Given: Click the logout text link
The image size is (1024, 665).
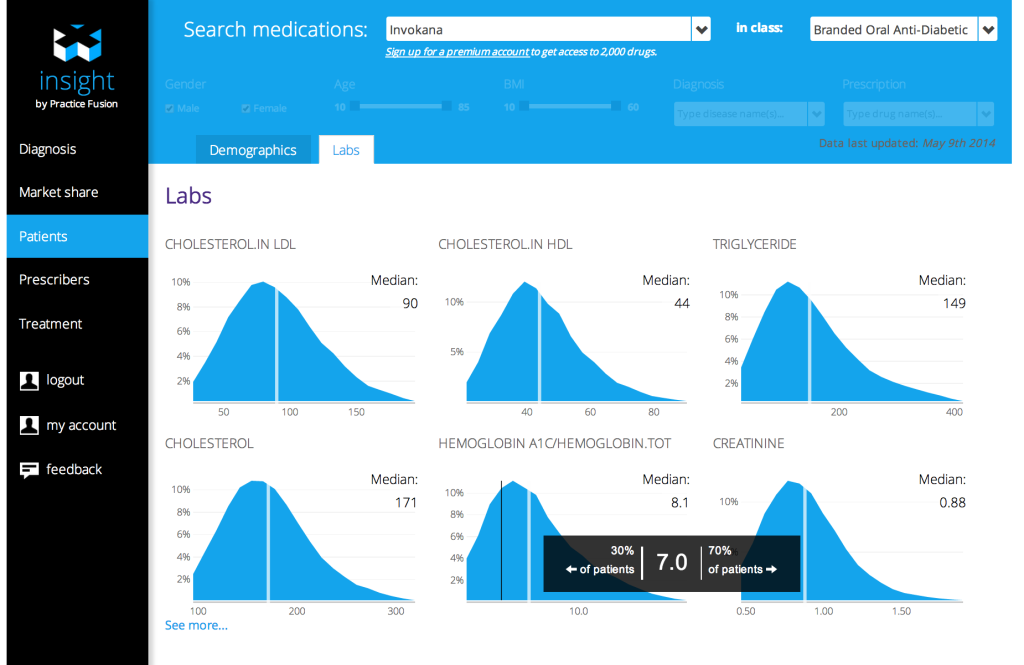Looking at the screenshot, I should click(65, 380).
